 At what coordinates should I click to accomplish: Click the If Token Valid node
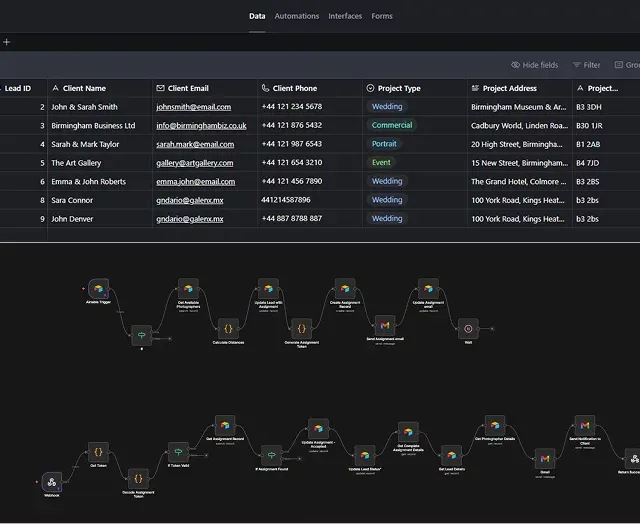coord(177,452)
